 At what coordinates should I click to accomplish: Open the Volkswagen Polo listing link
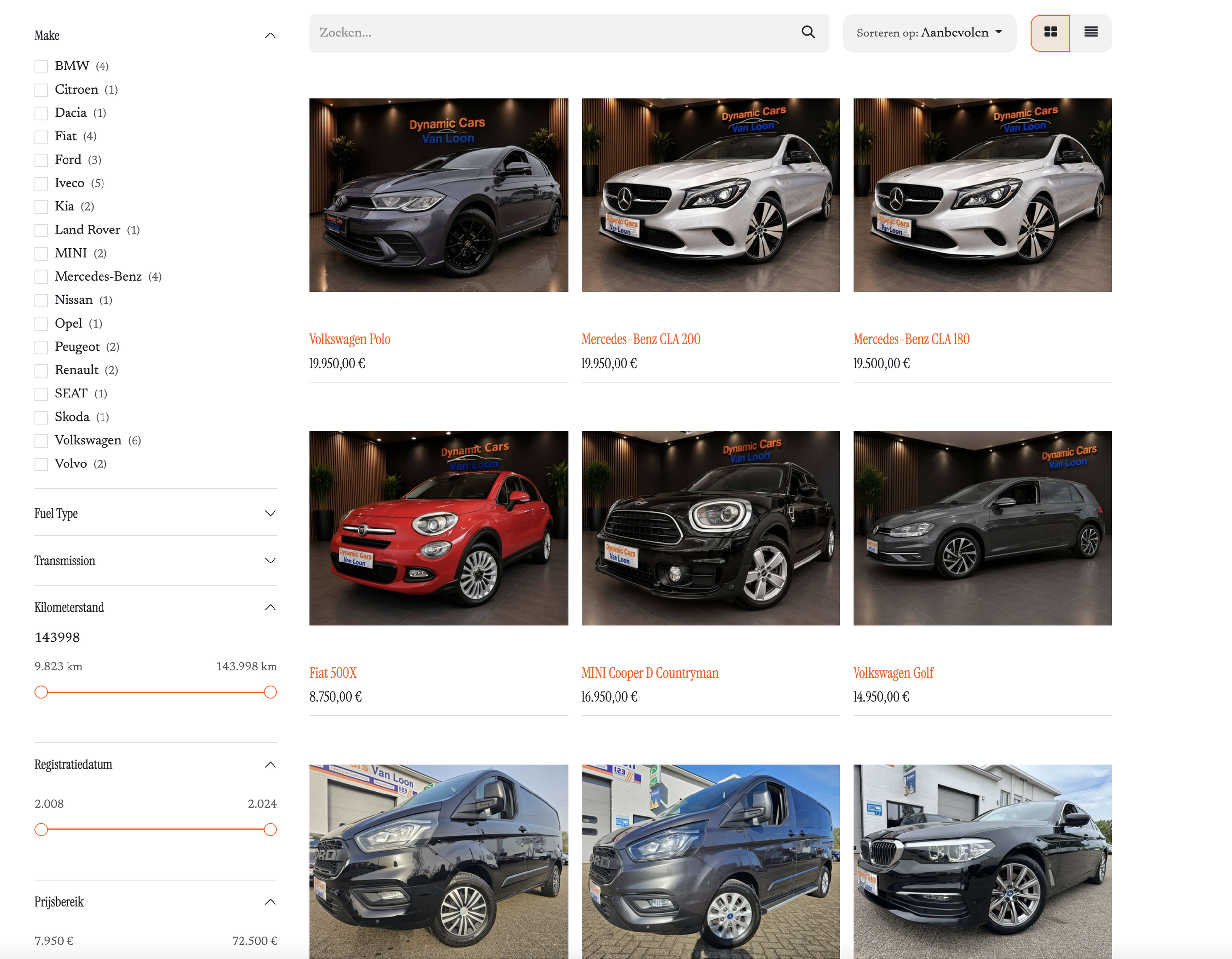click(350, 339)
